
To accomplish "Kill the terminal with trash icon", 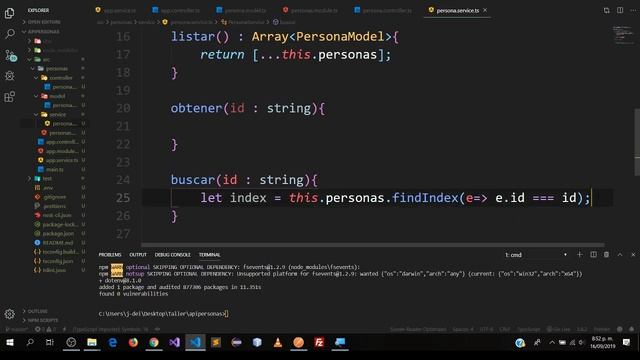I will (x=607, y=254).
